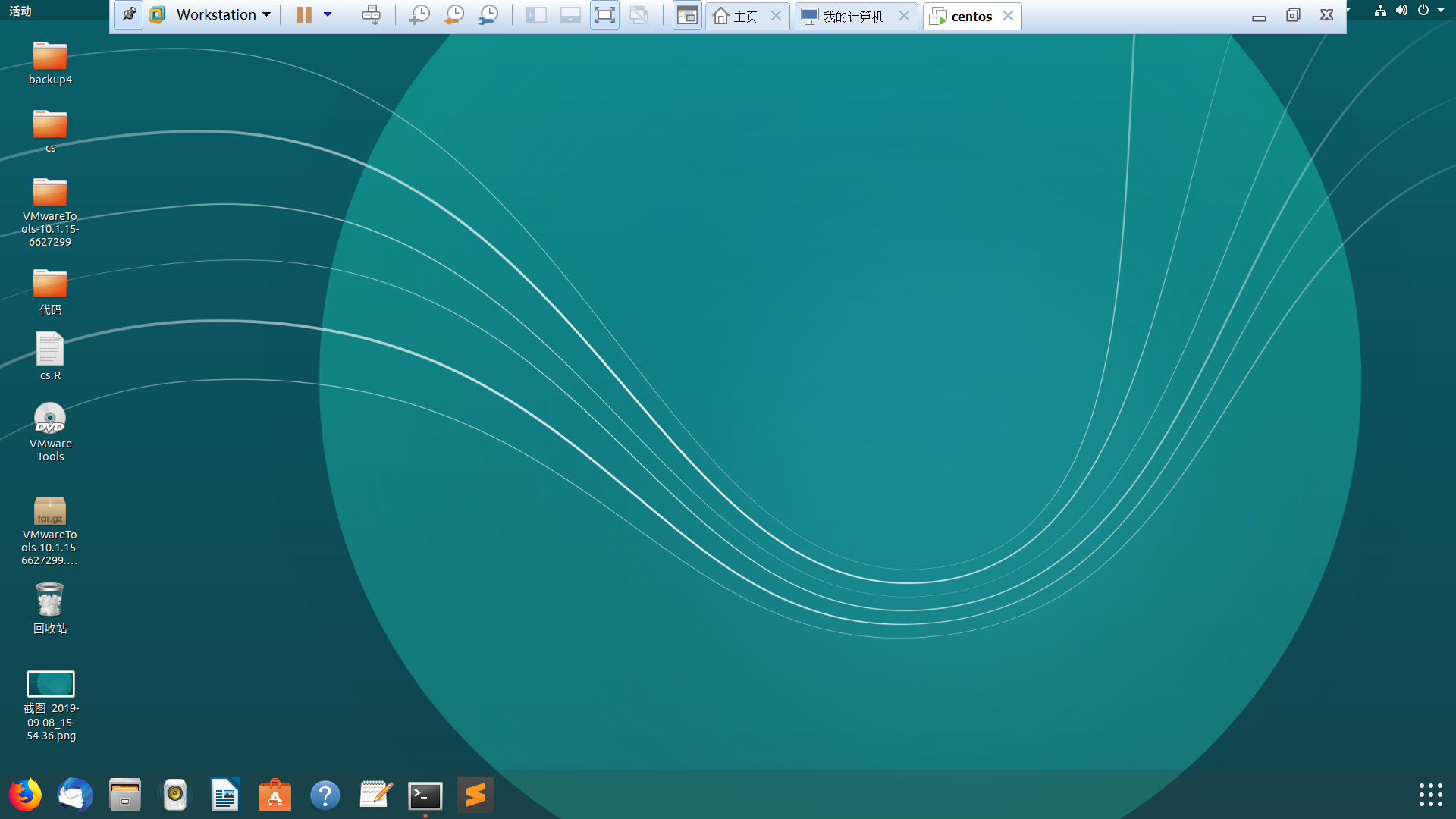The image size is (1456, 819).
Task: Expand the power options dropdown arrow
Action: 328,14
